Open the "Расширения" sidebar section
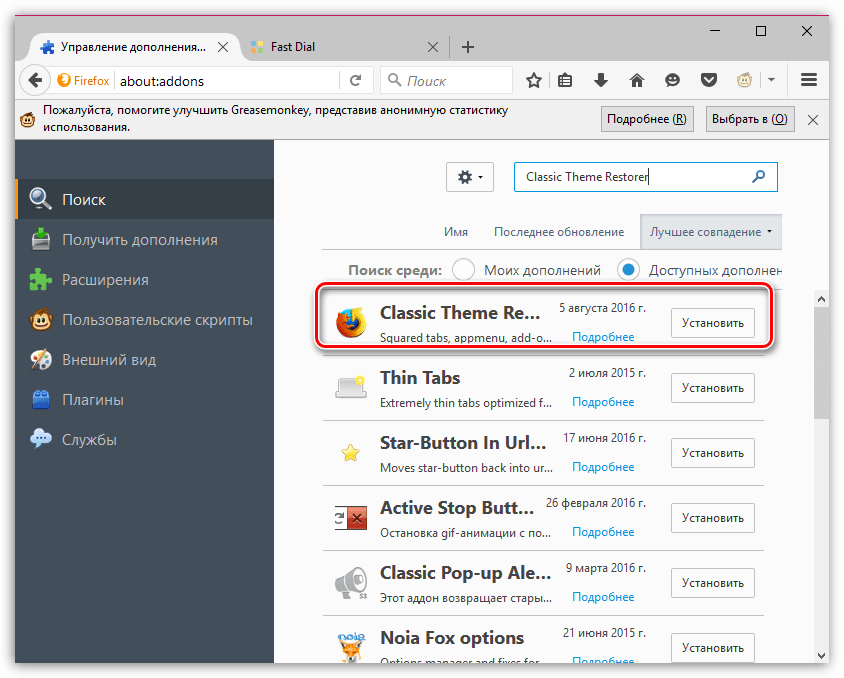This screenshot has height=678, width=844. [x=105, y=280]
